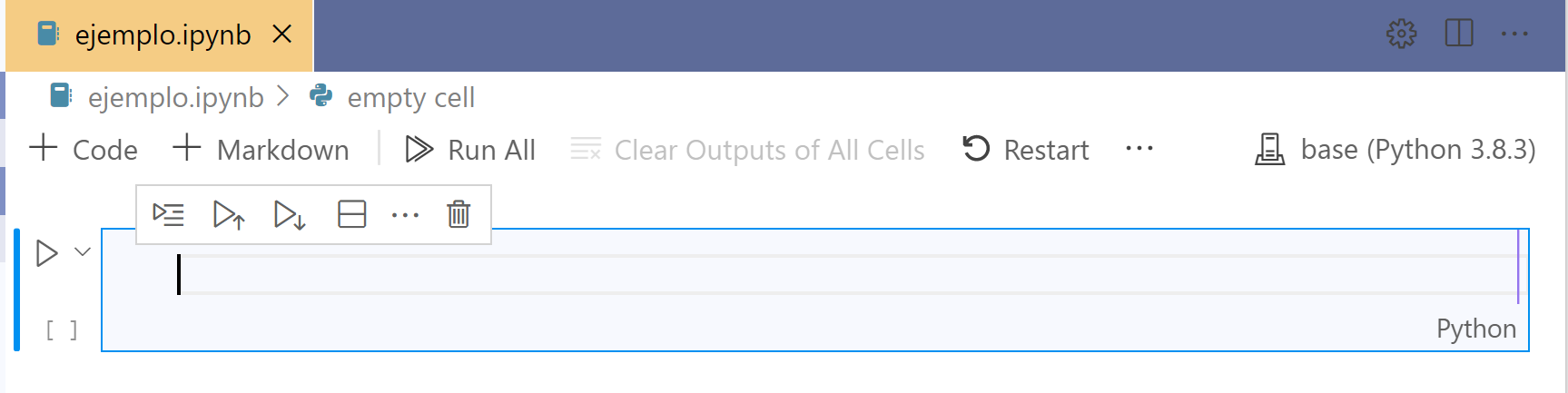Open editor more actions ellipsis
The image size is (1568, 393).
1514,34
